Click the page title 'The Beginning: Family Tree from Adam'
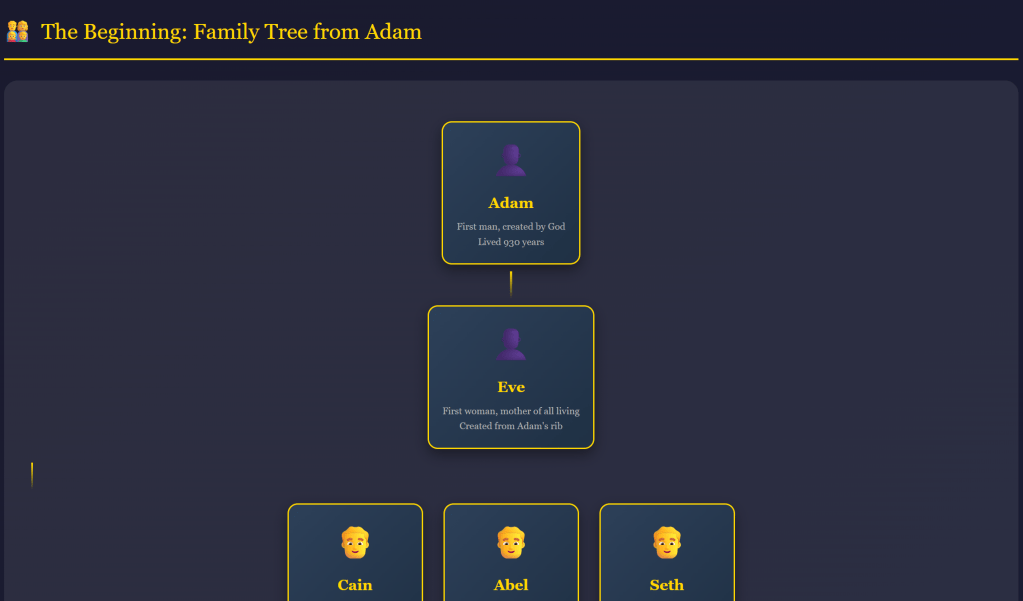Image resolution: width=1023 pixels, height=601 pixels. 230,32
